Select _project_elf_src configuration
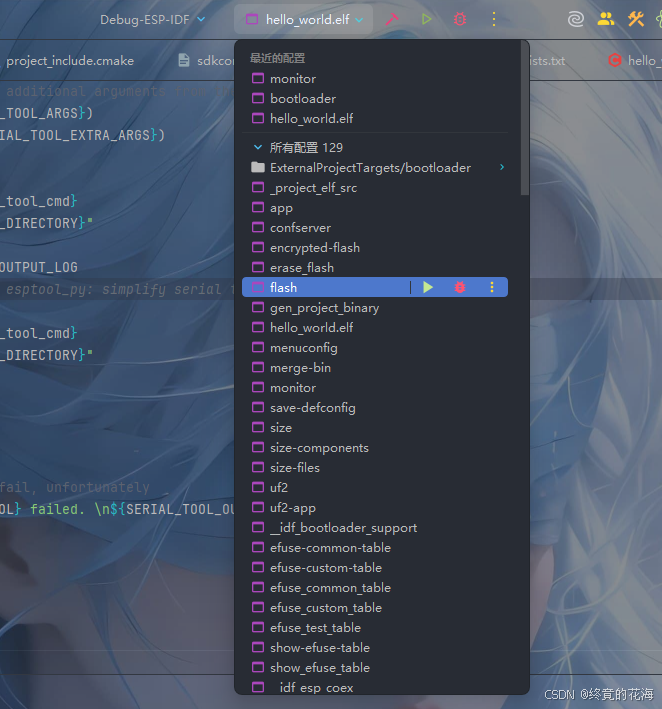The image size is (662, 709). click(x=375, y=188)
